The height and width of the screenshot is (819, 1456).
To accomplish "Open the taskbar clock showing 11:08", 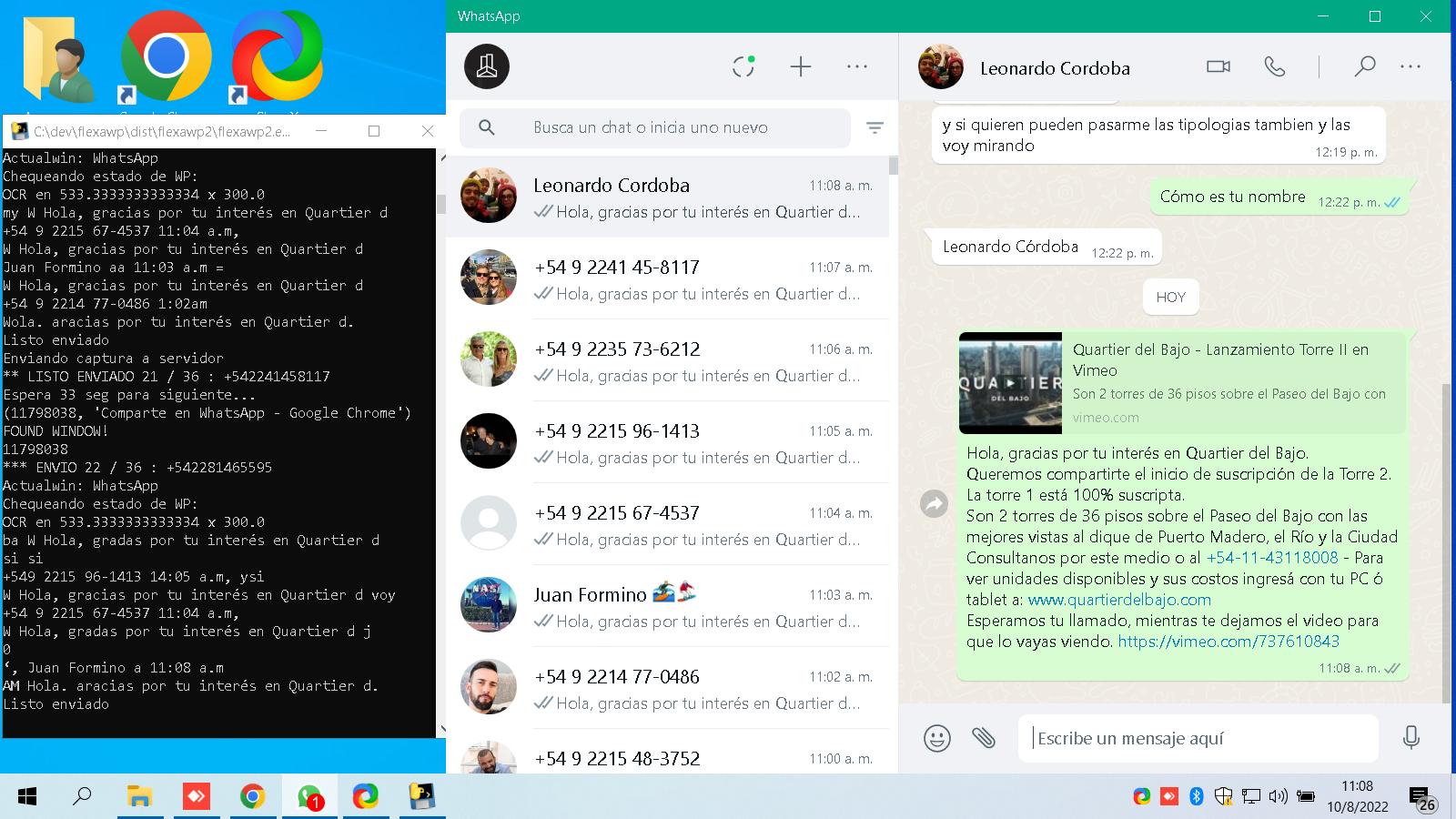I will [1357, 796].
